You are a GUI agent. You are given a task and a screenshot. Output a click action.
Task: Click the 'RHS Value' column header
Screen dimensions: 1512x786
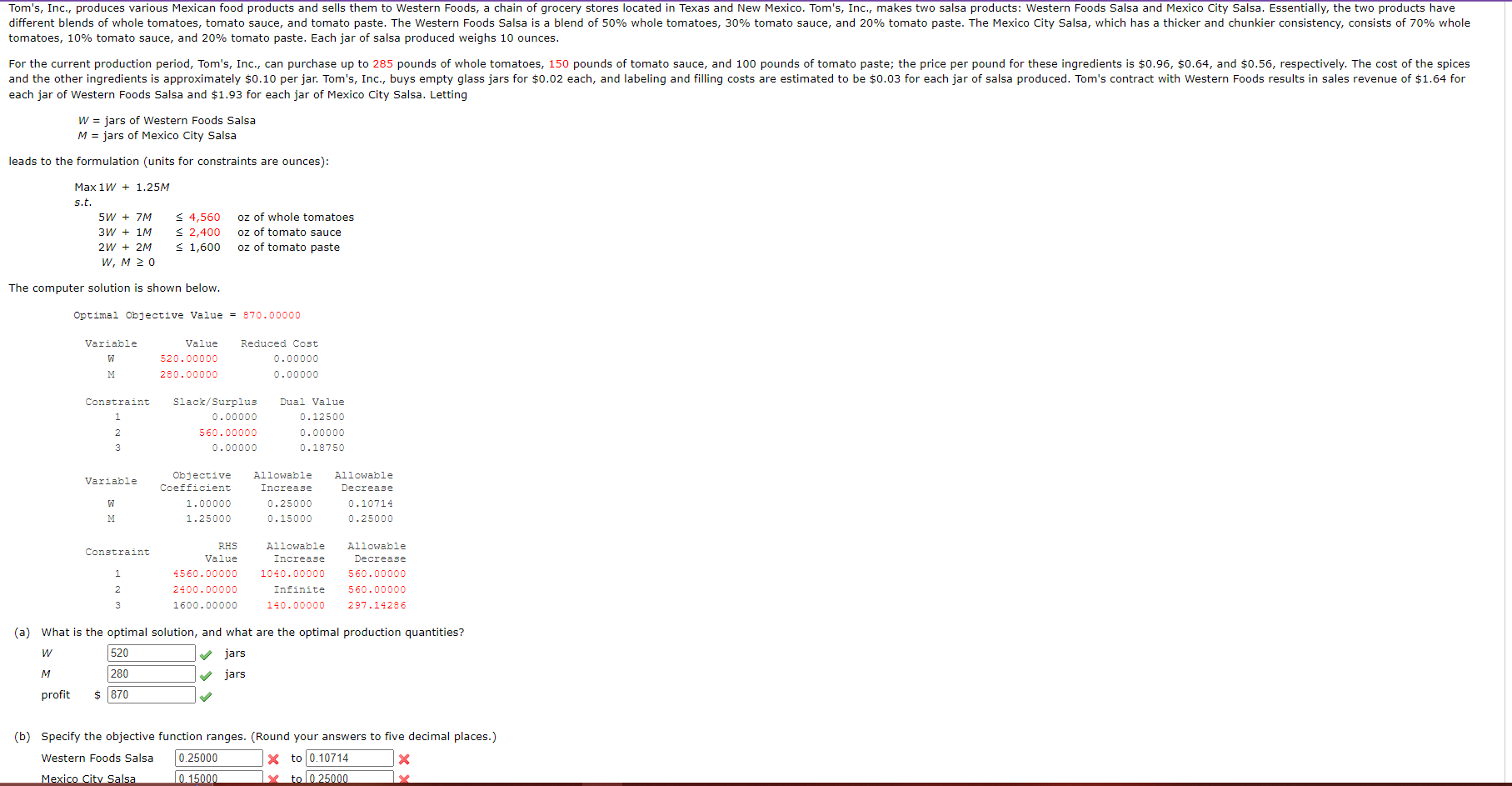222,553
